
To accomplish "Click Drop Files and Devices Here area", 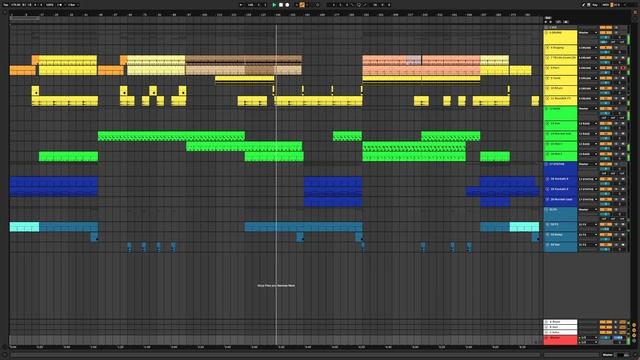I will 276,286.
